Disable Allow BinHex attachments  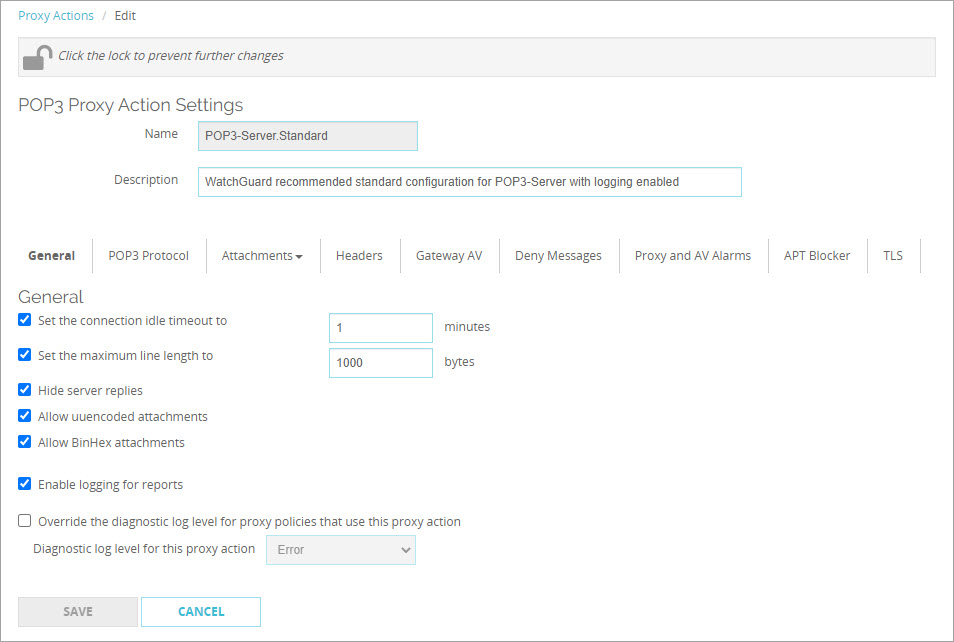tap(24, 441)
